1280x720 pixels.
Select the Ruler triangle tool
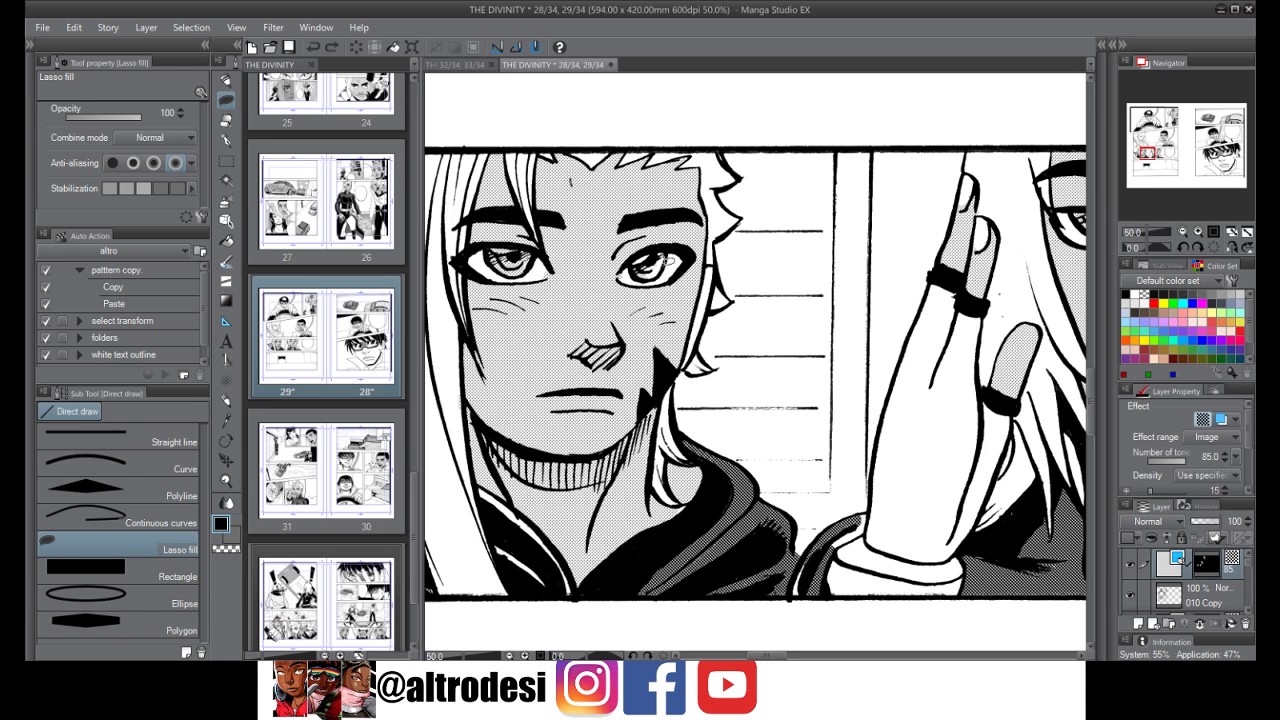pos(226,321)
